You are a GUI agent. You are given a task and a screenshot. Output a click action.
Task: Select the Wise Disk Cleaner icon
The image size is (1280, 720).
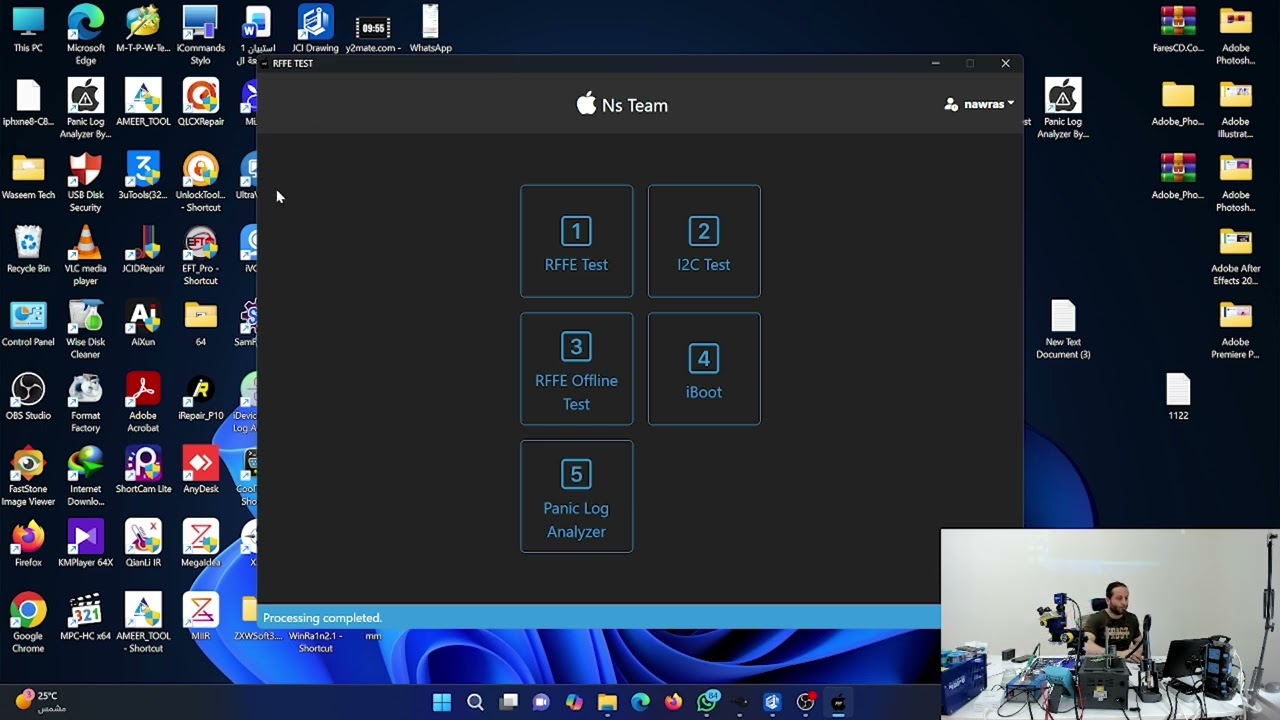click(x=85, y=329)
